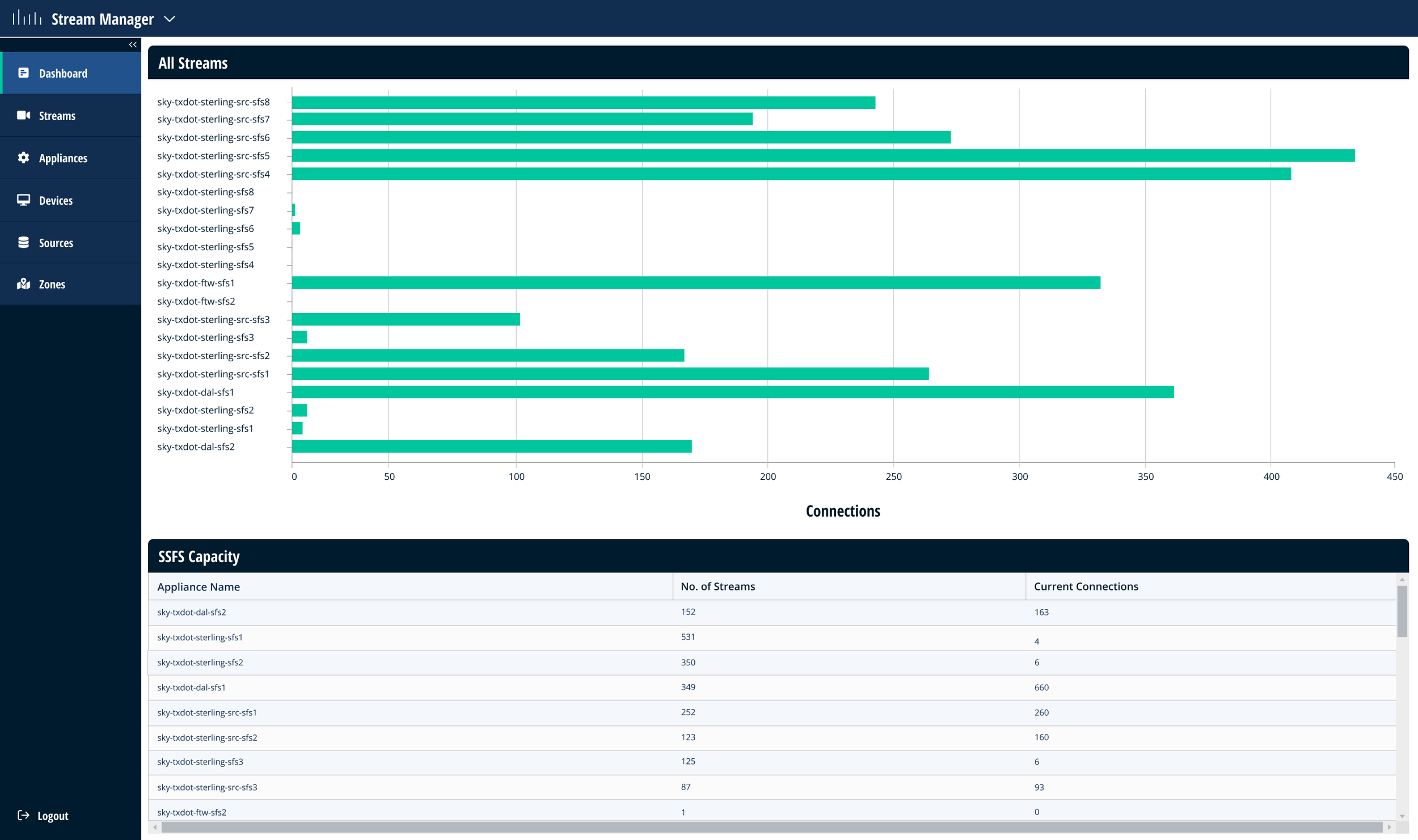Click the Dashboard document icon in sidebar
Screen dimensions: 1418x840
[23, 73]
